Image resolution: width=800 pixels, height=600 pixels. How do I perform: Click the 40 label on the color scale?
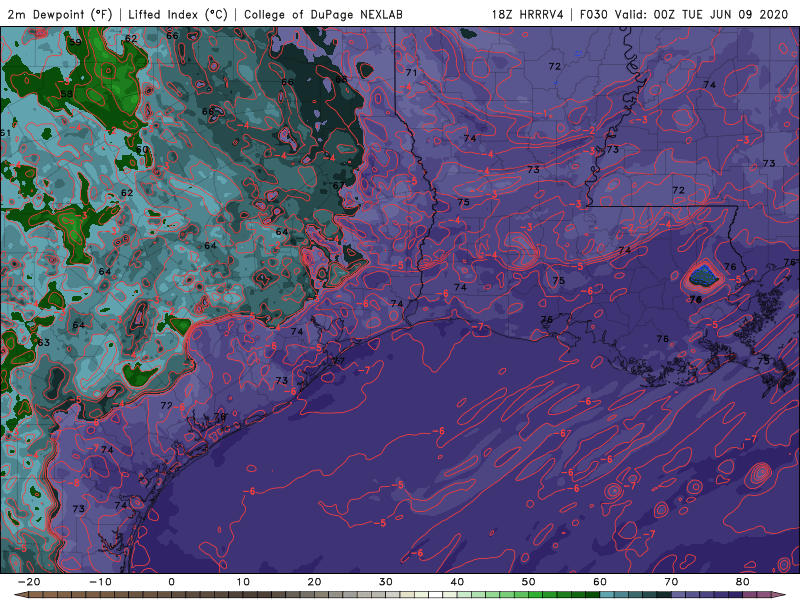(x=457, y=582)
